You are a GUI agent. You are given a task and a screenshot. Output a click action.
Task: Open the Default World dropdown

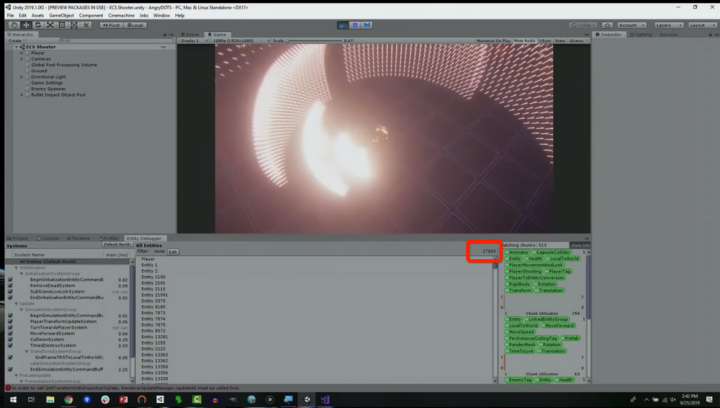click(x=117, y=245)
